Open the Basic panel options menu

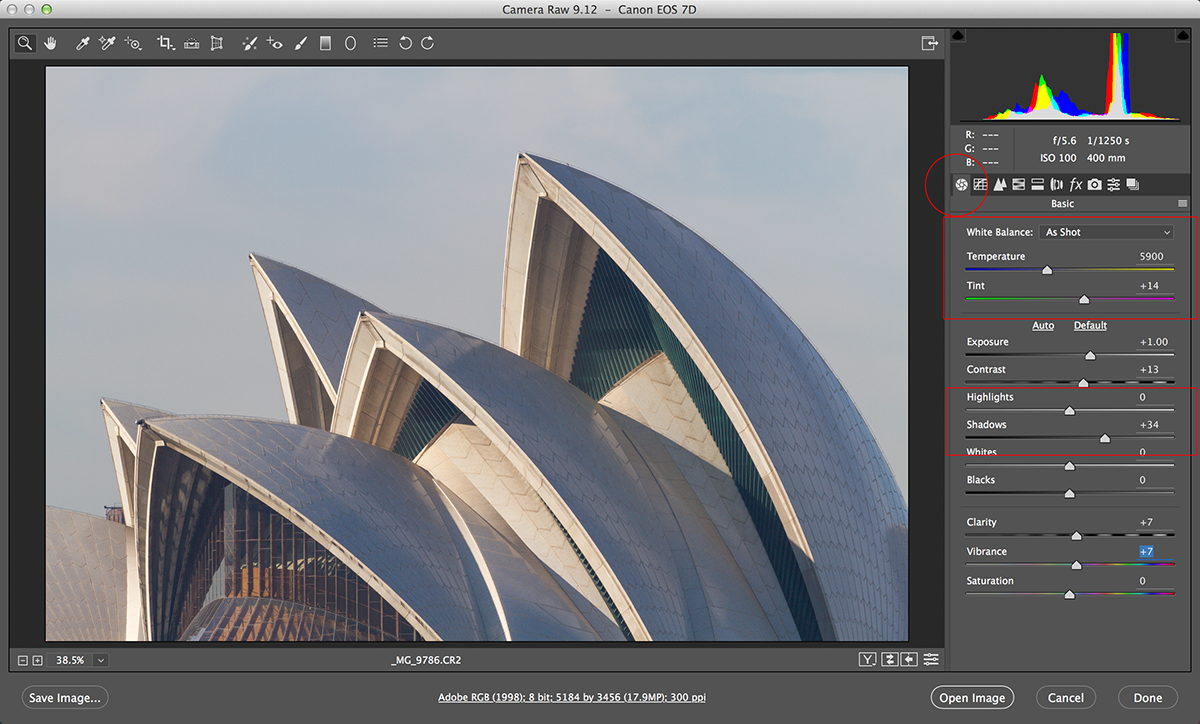click(x=1183, y=204)
